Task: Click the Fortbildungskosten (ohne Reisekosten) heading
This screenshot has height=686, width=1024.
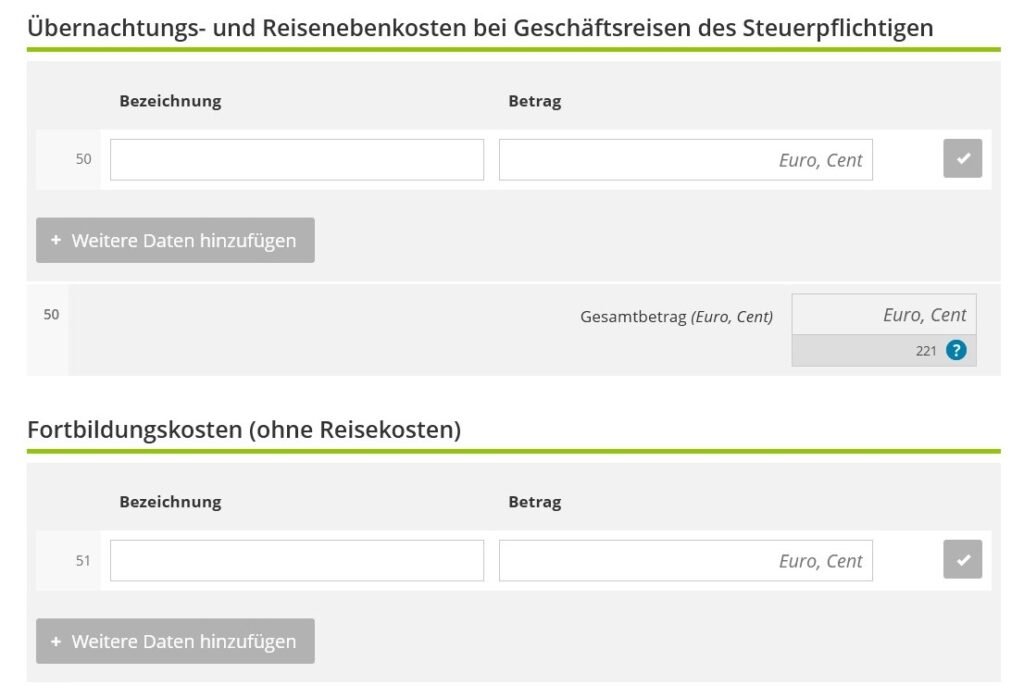Action: [x=244, y=430]
